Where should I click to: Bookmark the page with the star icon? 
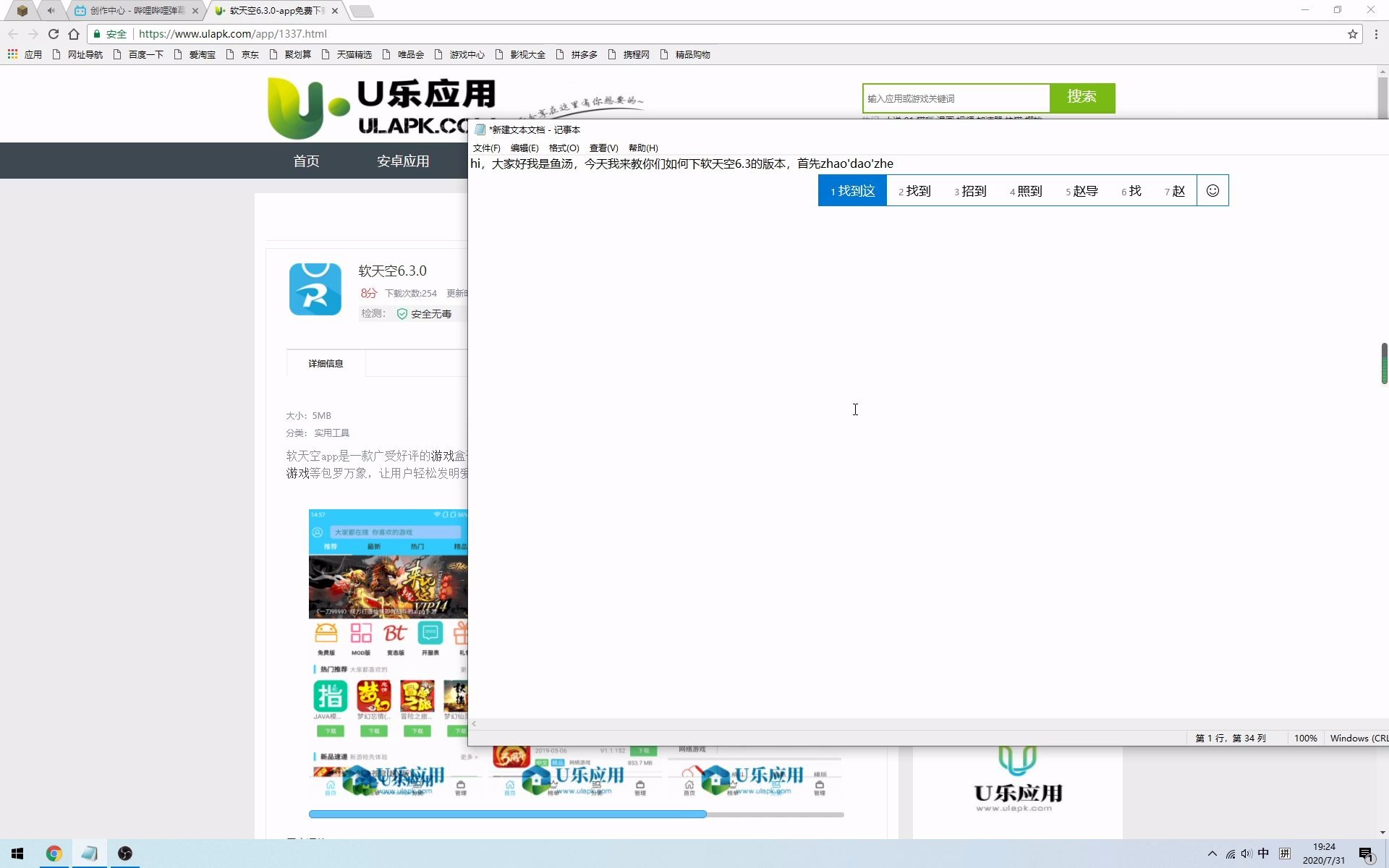(x=1352, y=34)
